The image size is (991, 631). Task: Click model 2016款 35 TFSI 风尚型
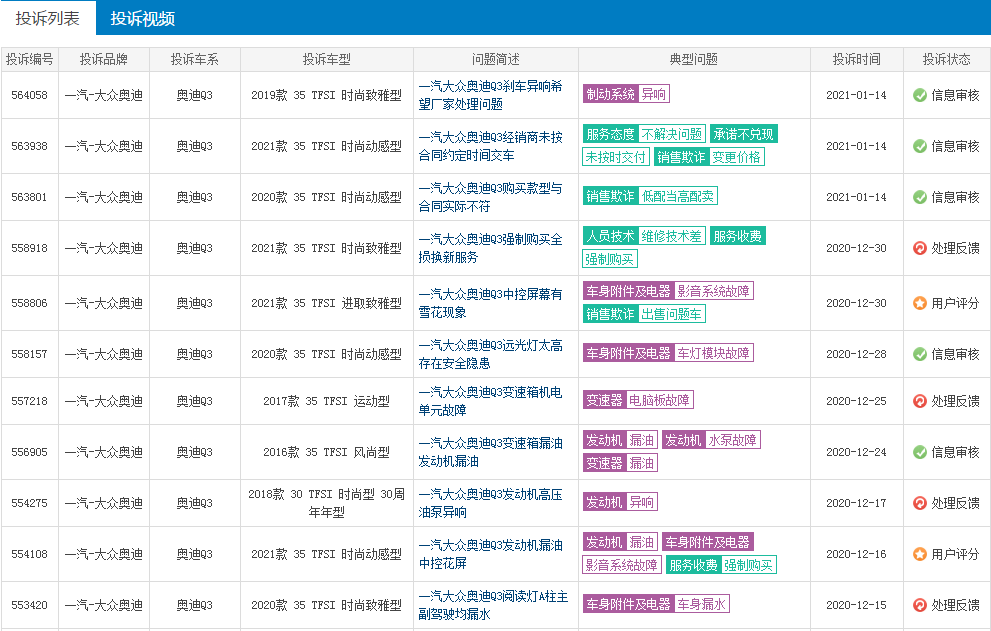[326, 452]
